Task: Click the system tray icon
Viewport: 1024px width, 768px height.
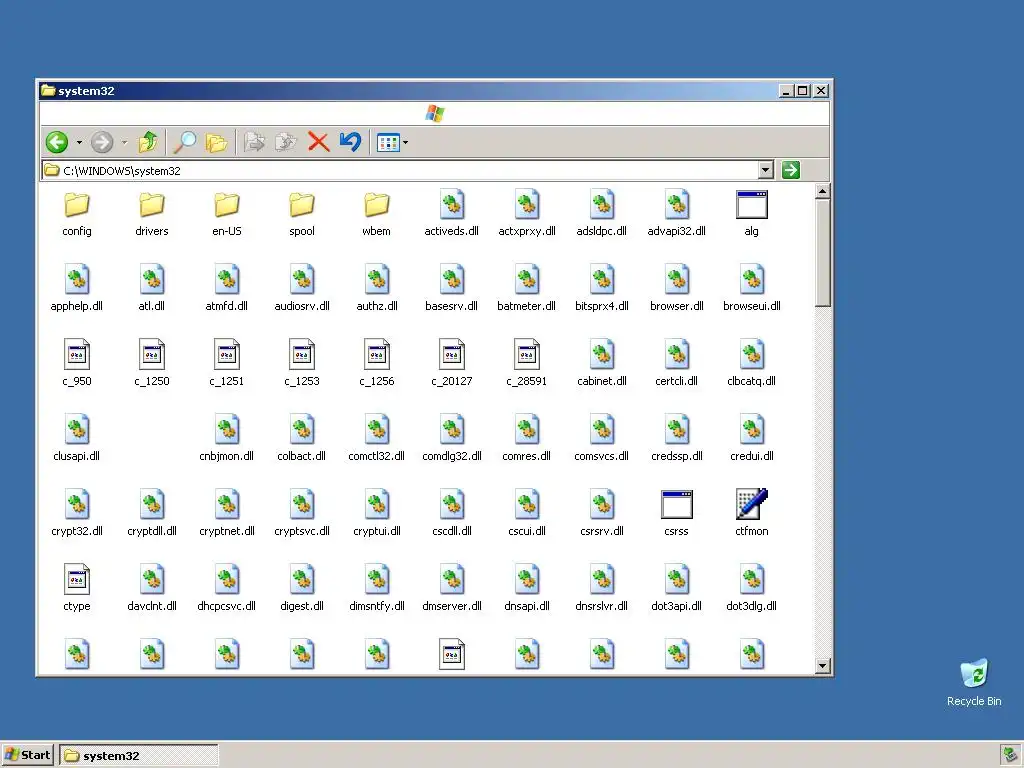Action: [x=1010, y=756]
